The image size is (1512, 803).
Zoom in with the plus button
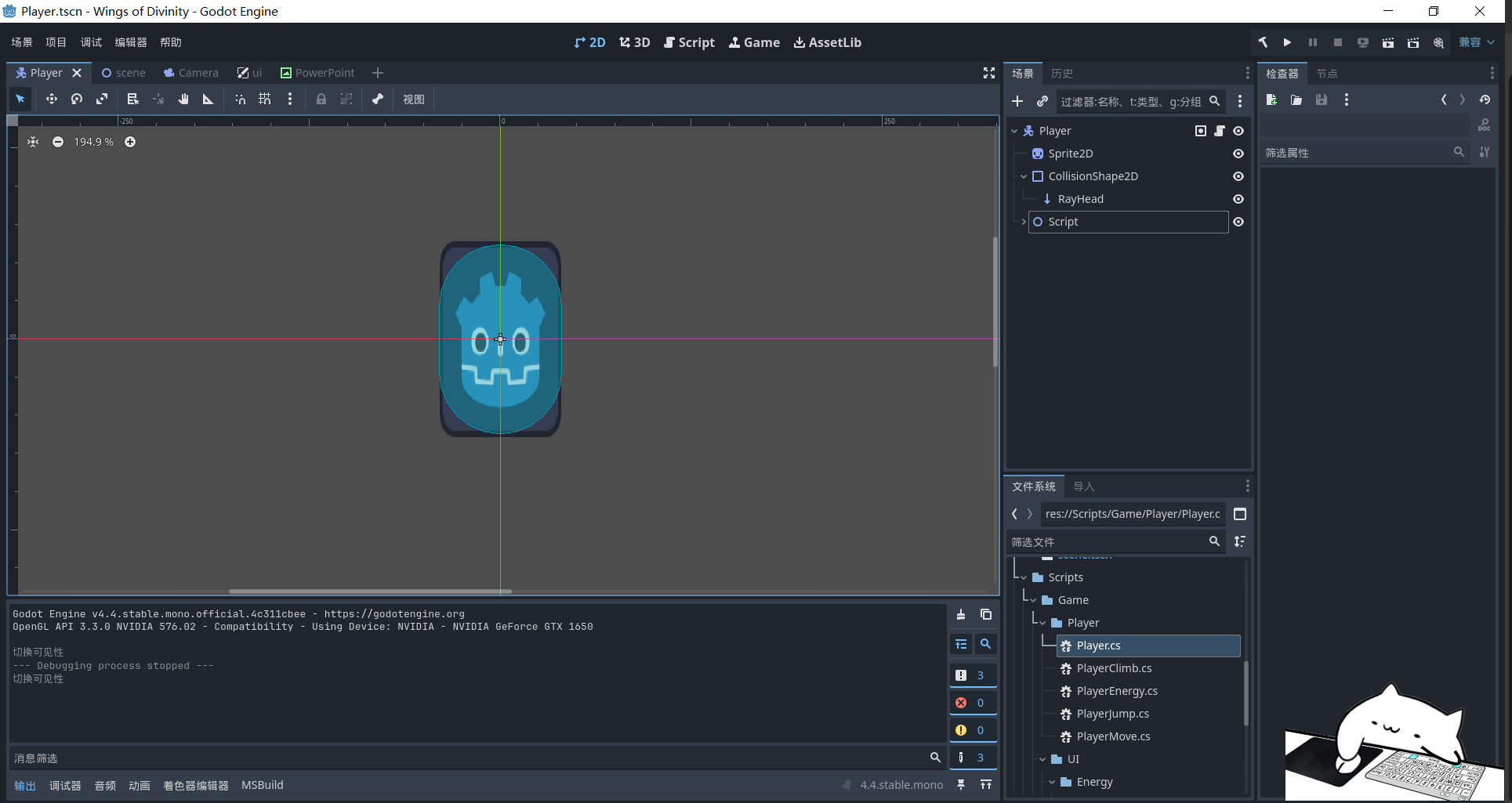coord(130,142)
